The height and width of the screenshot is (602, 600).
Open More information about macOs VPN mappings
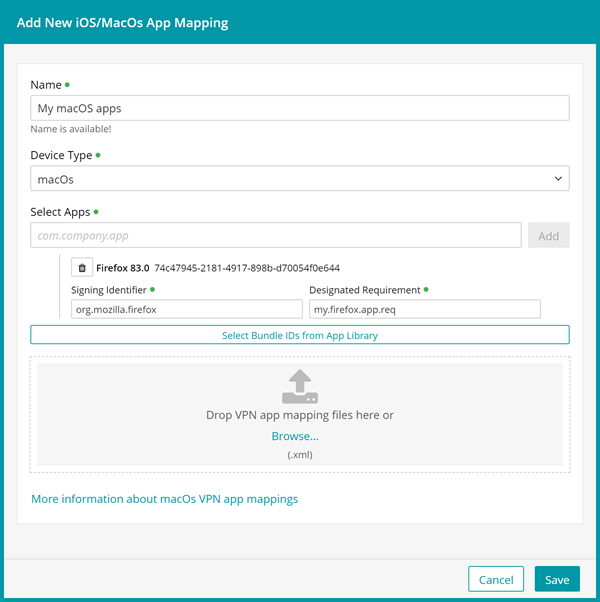pyautogui.click(x=164, y=498)
